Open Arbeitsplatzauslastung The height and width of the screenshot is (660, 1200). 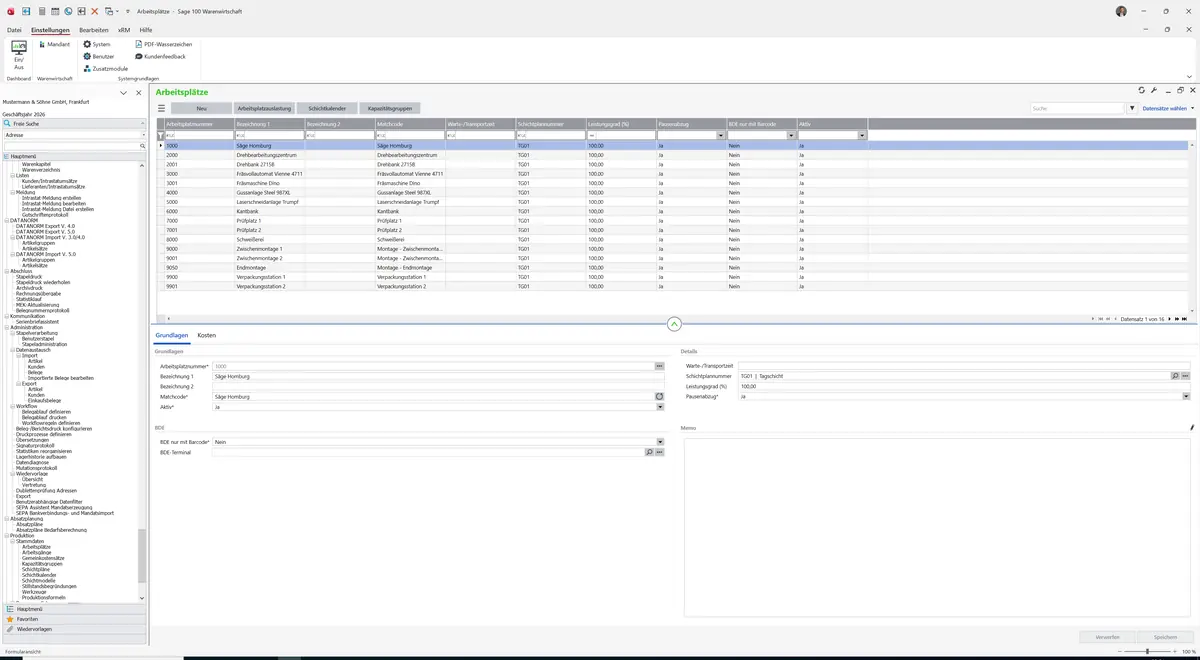(x=264, y=108)
